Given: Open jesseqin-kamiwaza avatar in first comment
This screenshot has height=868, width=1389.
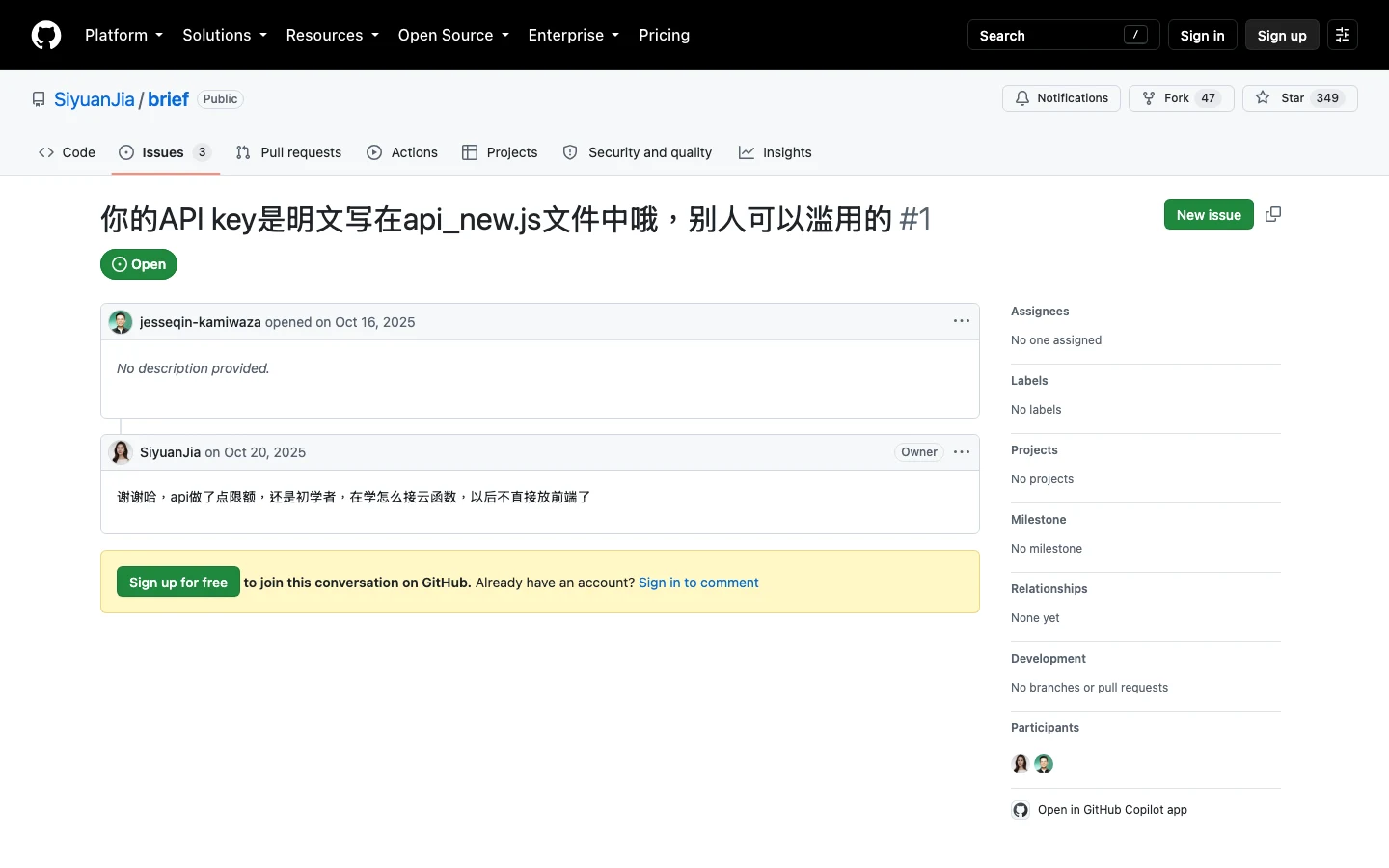Looking at the screenshot, I should 121,322.
